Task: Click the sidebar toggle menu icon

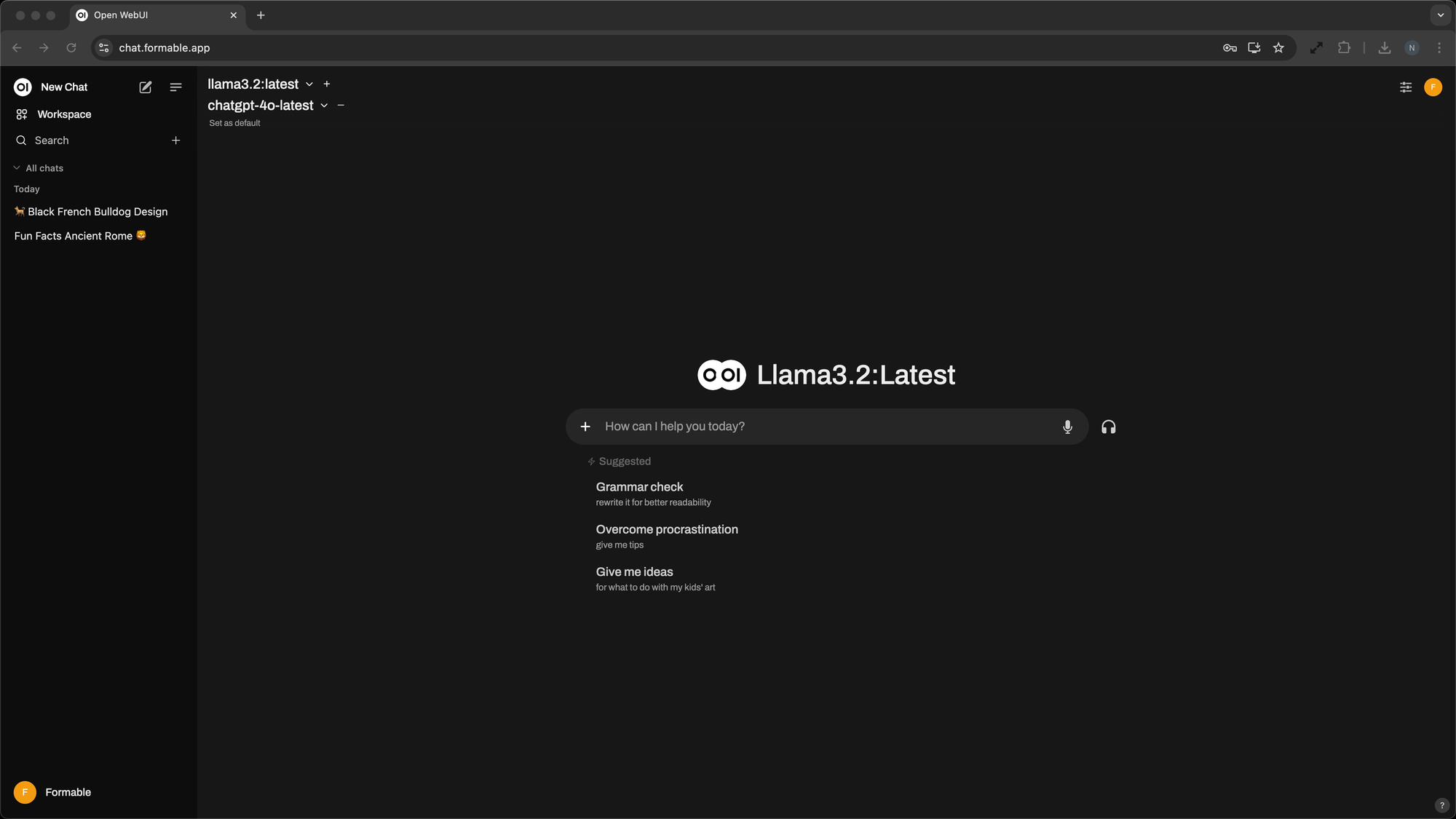Action: pyautogui.click(x=176, y=87)
